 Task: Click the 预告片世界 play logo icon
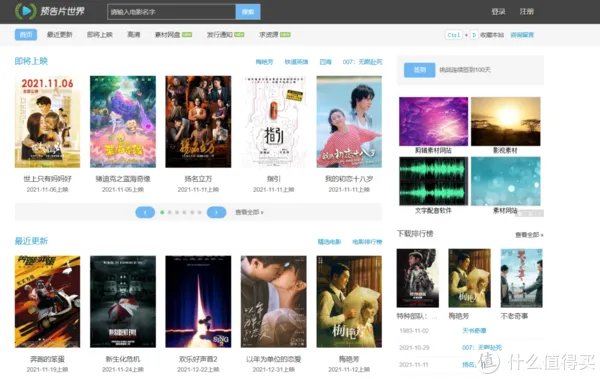(x=25, y=11)
